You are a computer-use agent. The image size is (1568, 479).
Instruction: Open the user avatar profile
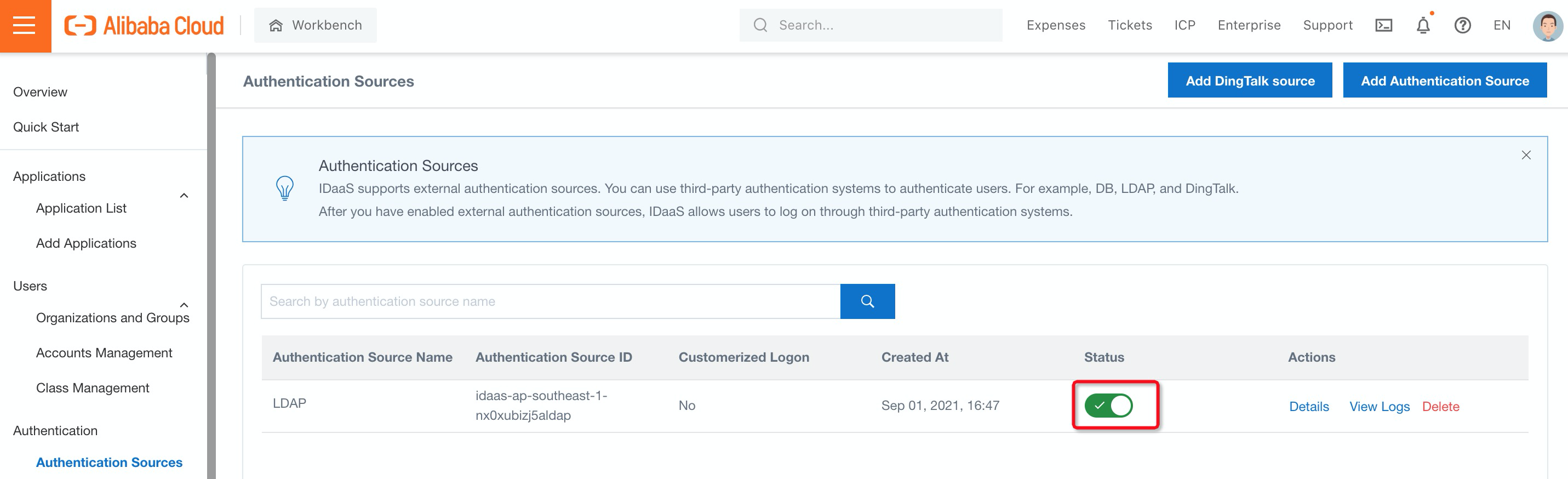(1546, 26)
